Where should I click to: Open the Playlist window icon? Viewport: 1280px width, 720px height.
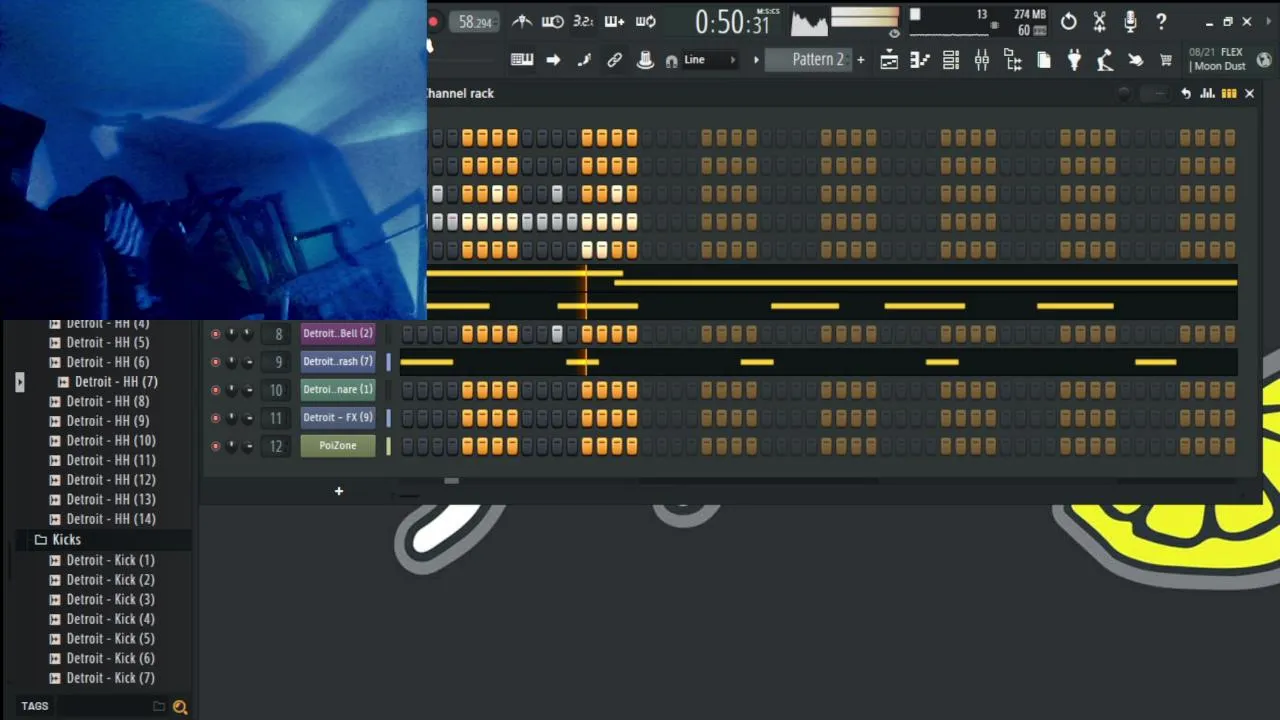[889, 60]
